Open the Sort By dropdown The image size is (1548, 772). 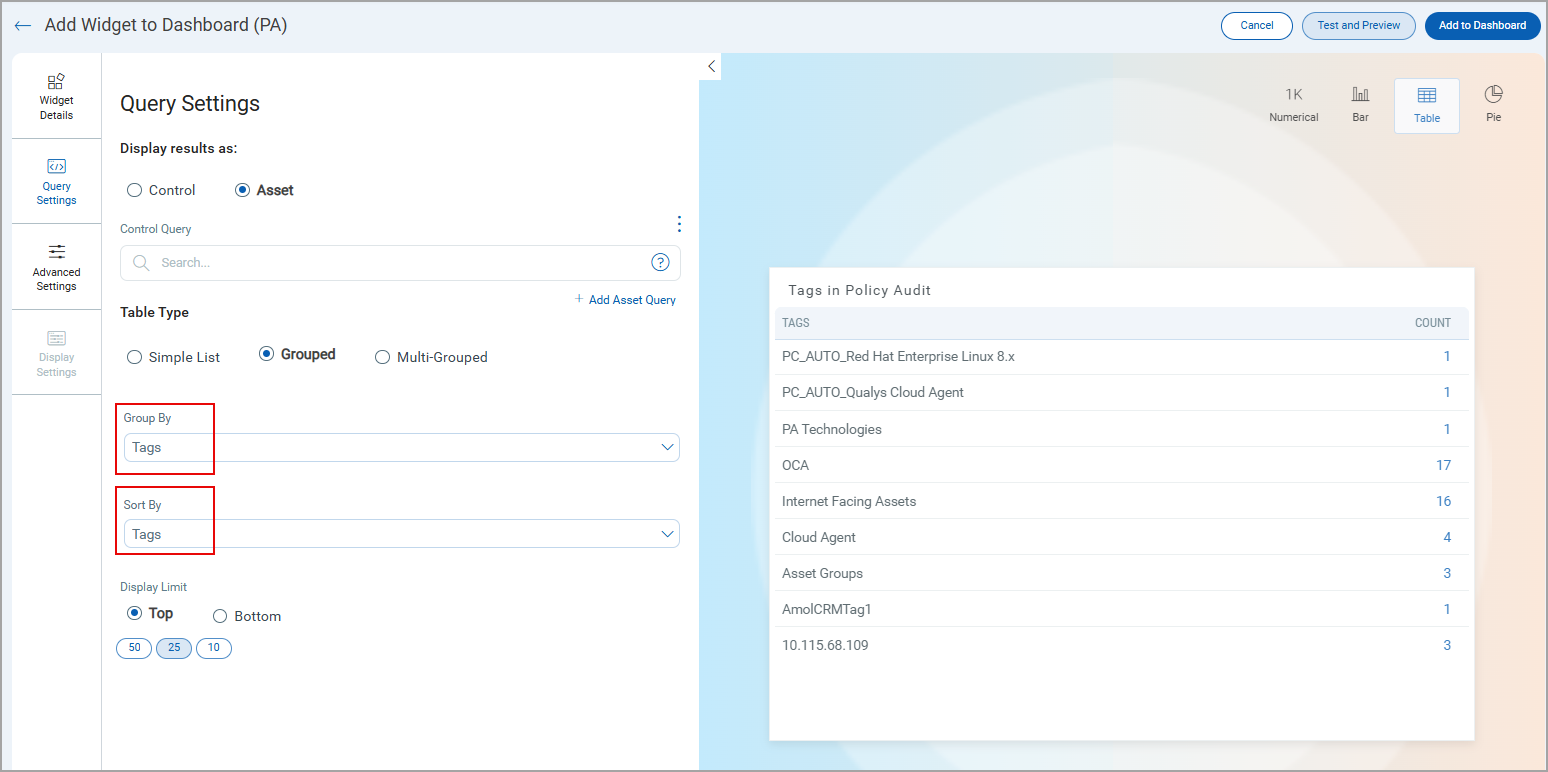pyautogui.click(x=402, y=534)
